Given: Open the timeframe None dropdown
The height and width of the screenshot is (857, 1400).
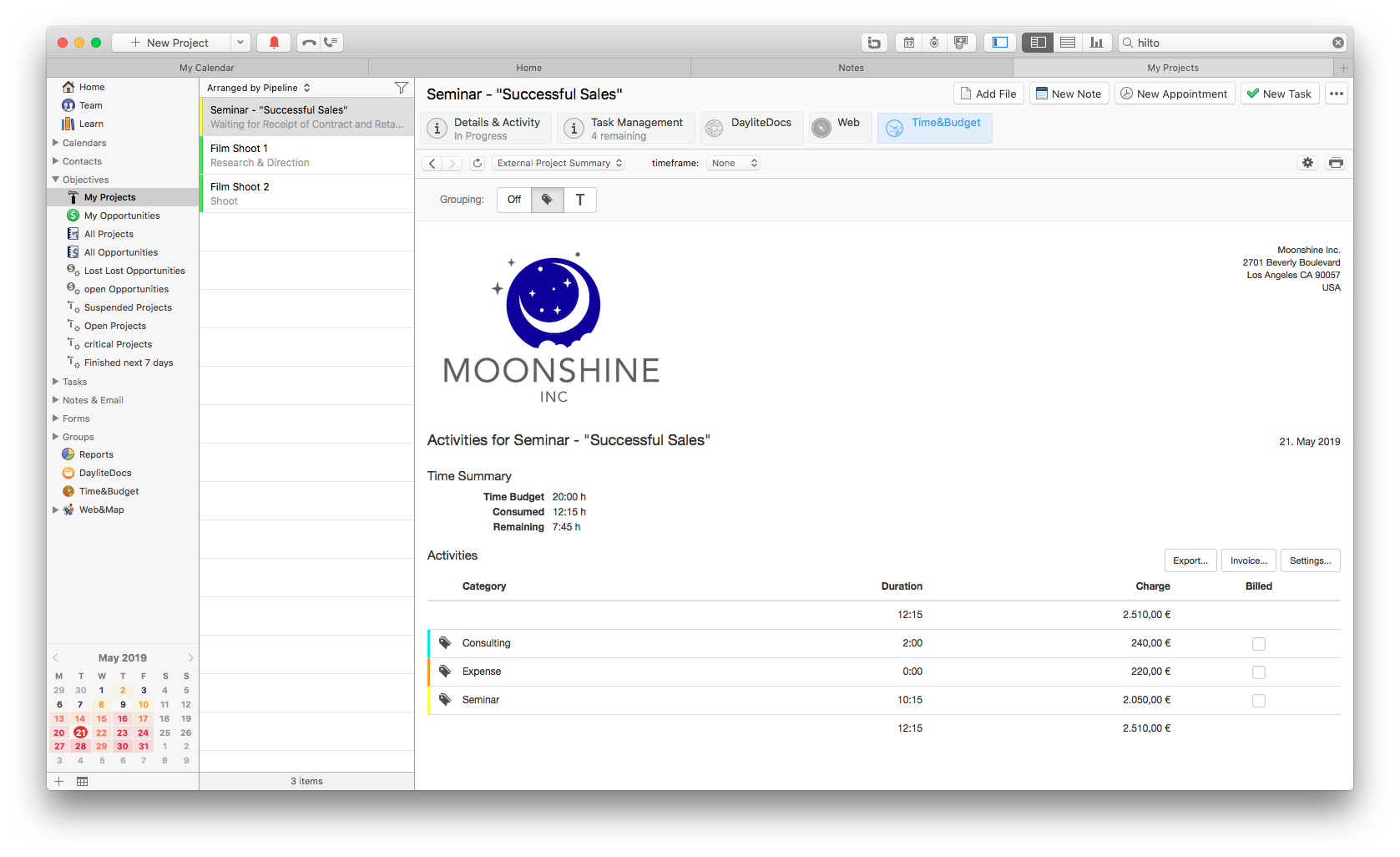Looking at the screenshot, I should click(734, 164).
